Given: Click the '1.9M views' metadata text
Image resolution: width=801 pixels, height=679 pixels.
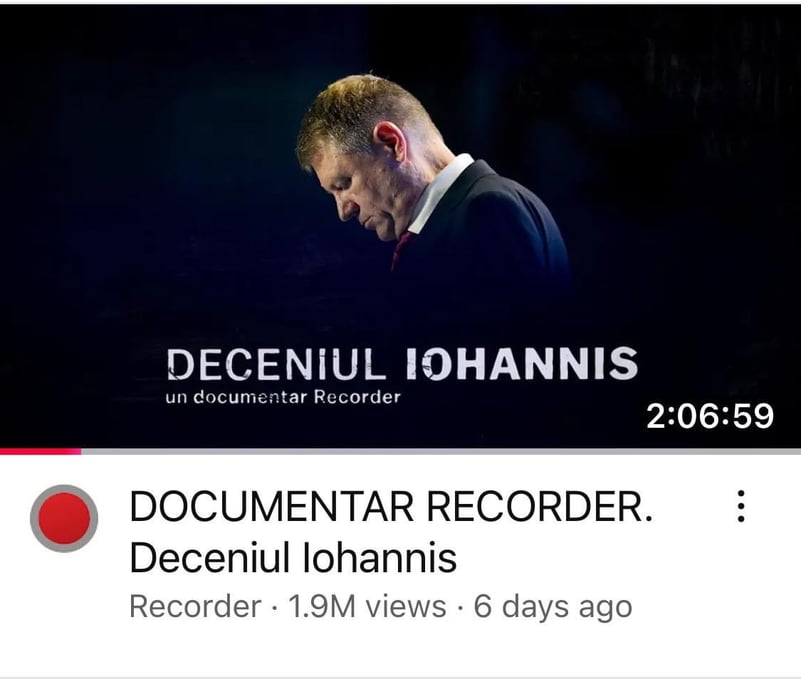Looking at the screenshot, I should click(x=367, y=606).
